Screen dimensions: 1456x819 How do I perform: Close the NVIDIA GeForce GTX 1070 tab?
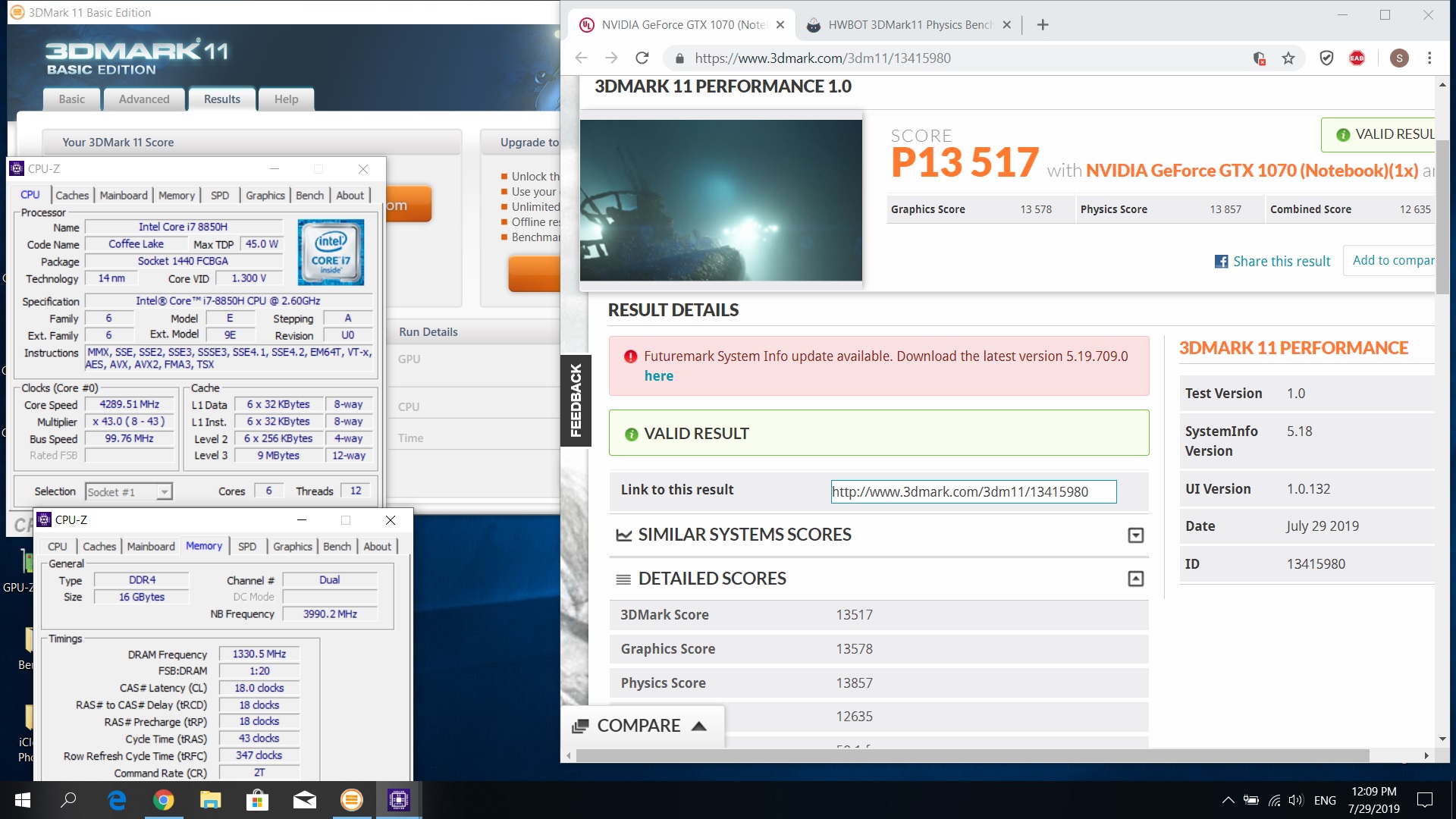[780, 25]
